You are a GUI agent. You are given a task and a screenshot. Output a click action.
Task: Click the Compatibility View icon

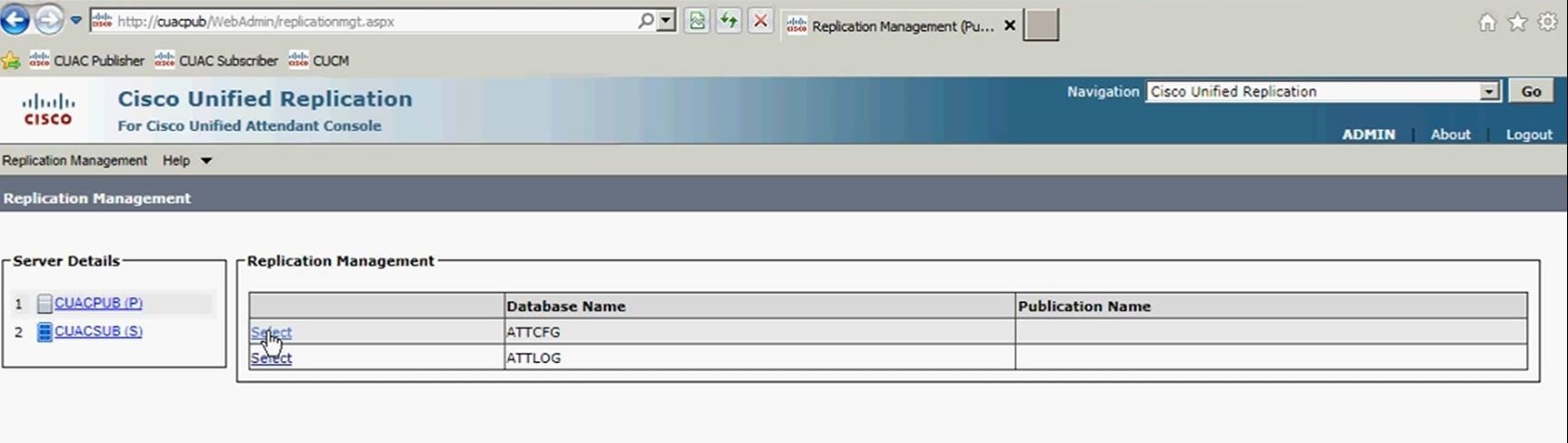click(x=697, y=20)
